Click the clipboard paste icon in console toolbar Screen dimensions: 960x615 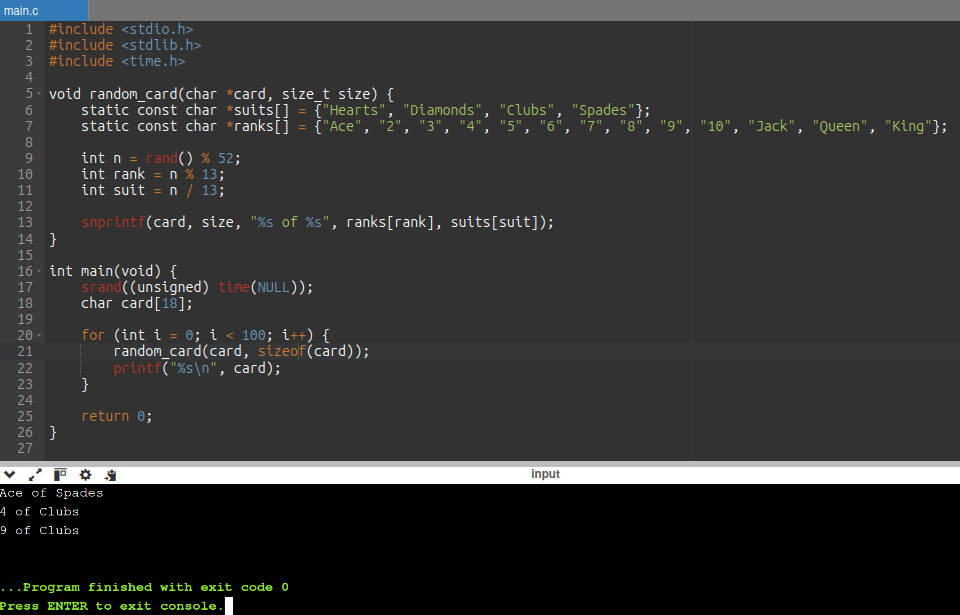(111, 474)
